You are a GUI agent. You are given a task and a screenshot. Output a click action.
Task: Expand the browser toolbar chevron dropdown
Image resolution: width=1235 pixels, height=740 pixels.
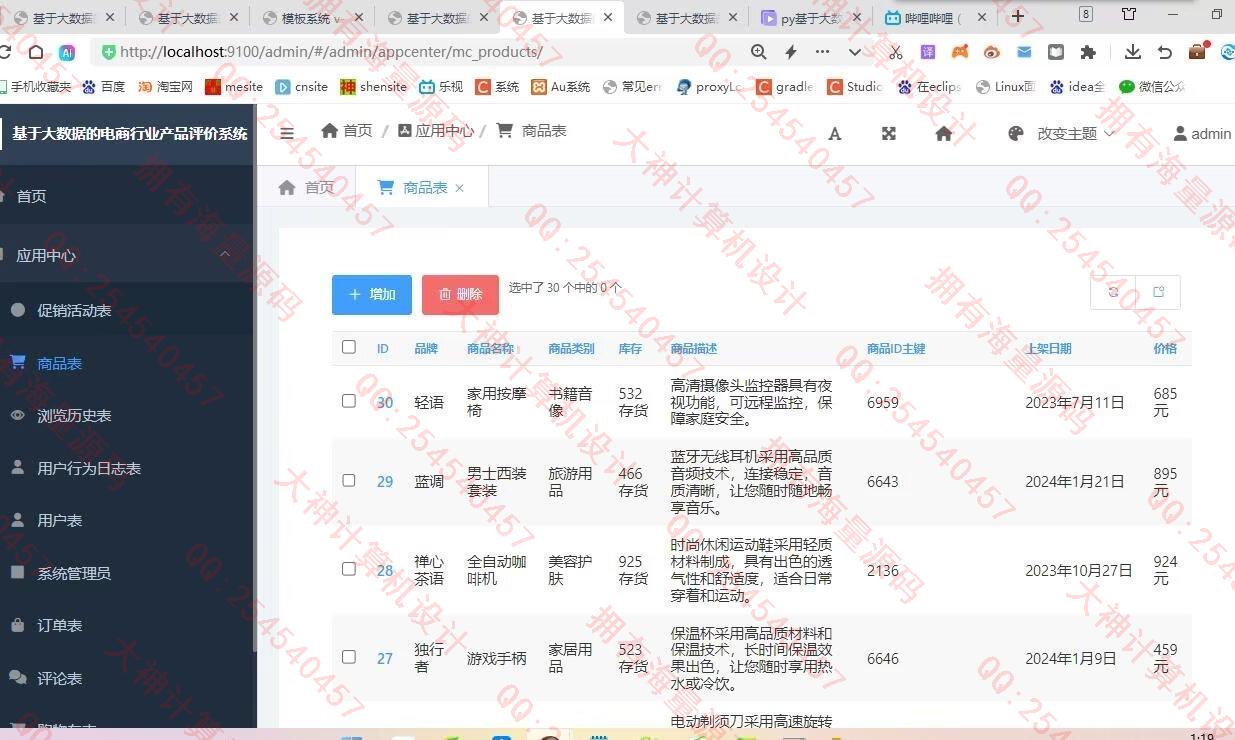click(x=855, y=52)
